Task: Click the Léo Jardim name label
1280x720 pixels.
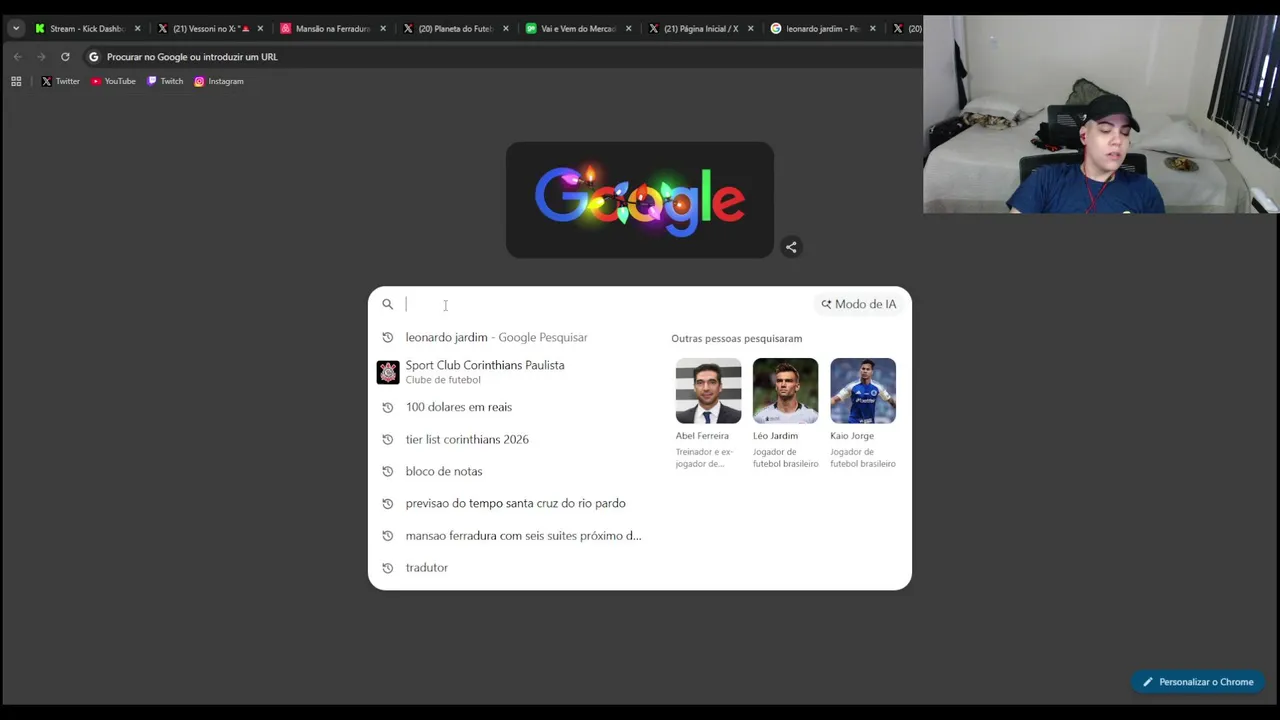Action: 775,436
